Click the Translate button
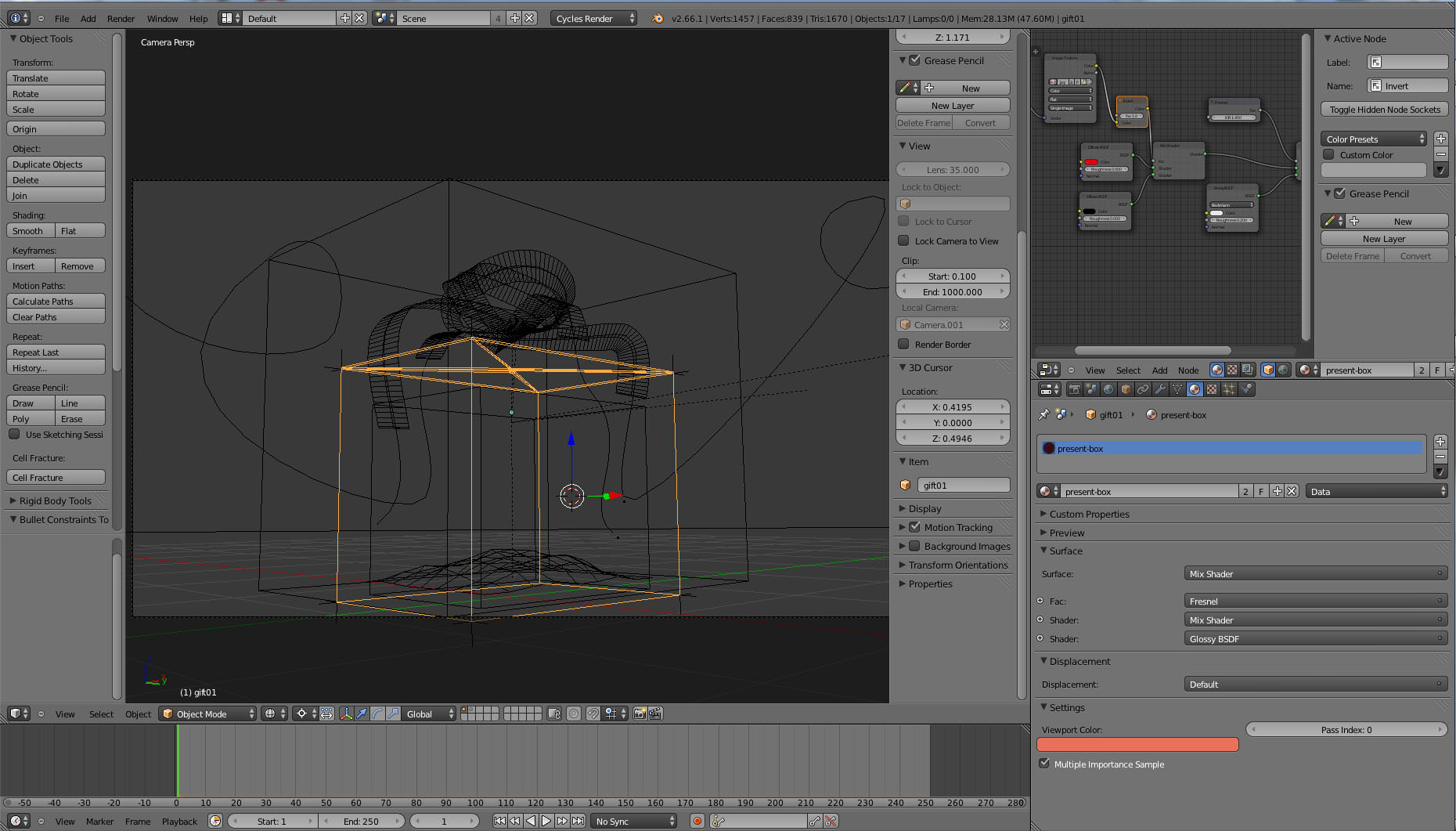 56,78
